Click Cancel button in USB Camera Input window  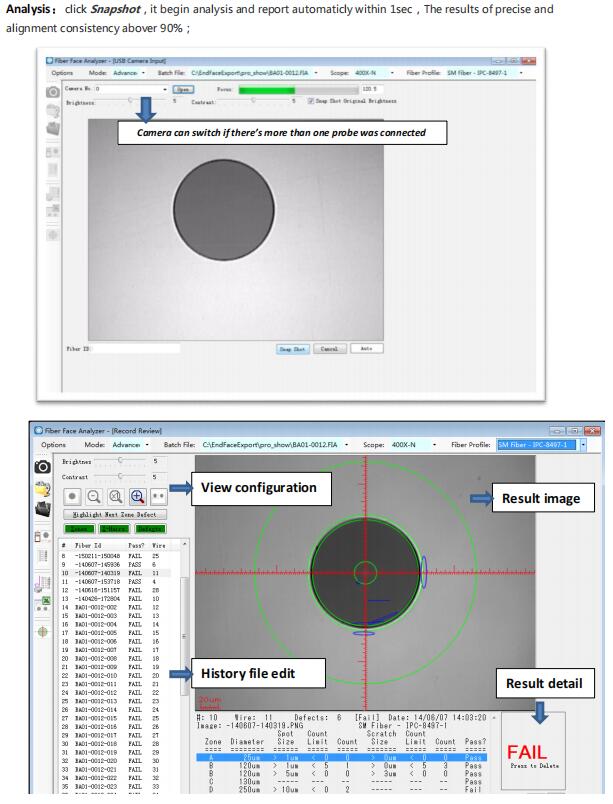click(330, 349)
